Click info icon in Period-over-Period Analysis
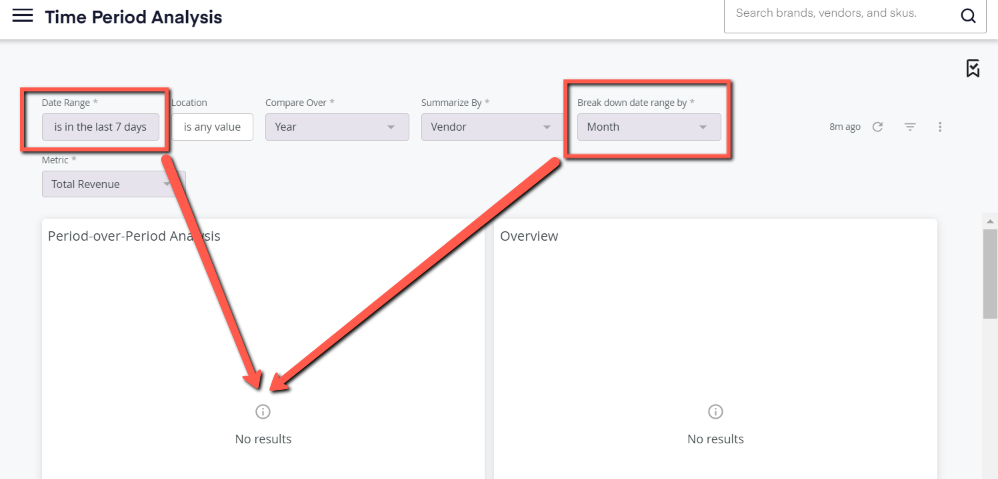This screenshot has height=479, width=998. tap(263, 412)
